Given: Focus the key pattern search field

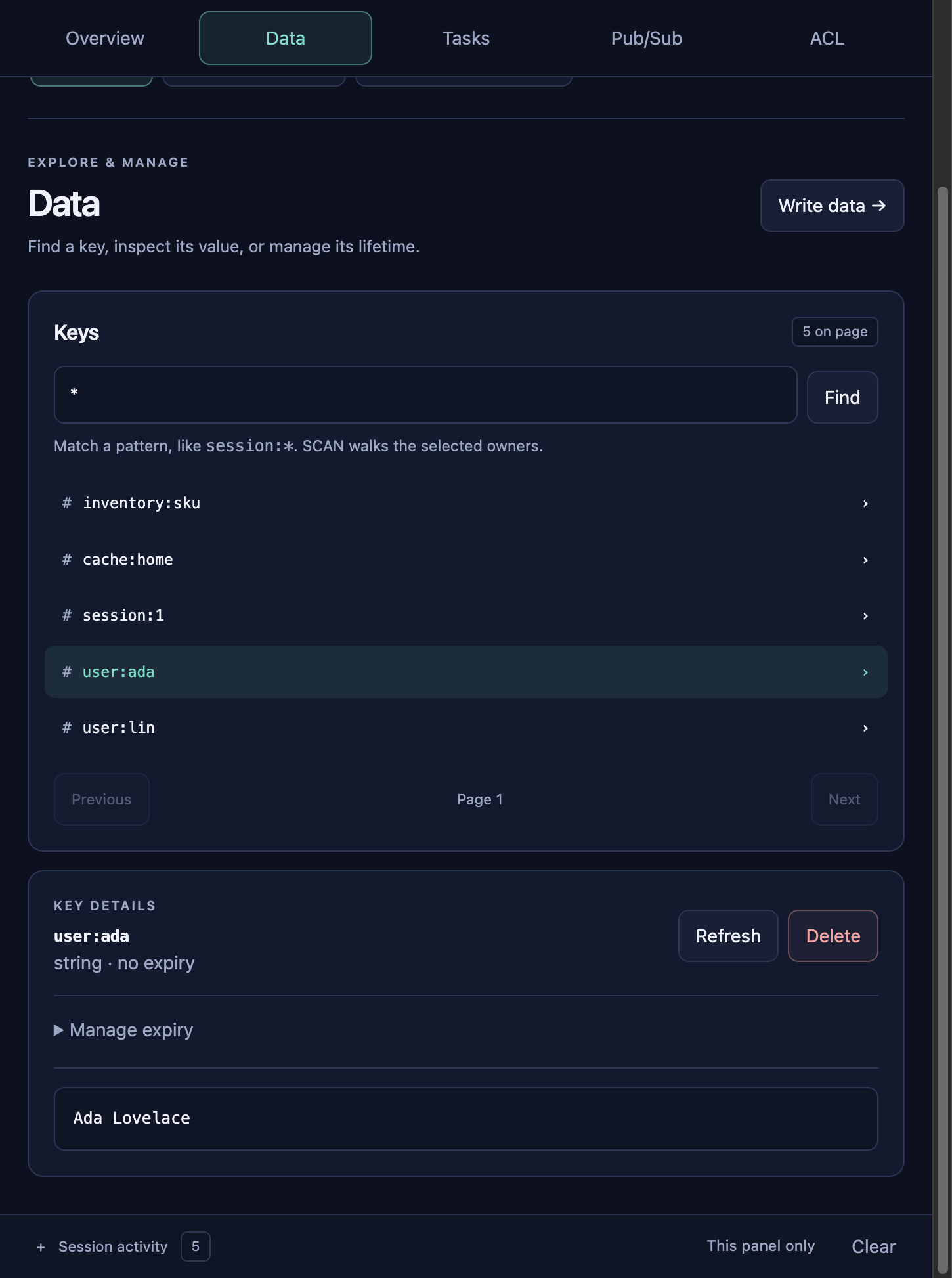Looking at the screenshot, I should click(x=425, y=395).
